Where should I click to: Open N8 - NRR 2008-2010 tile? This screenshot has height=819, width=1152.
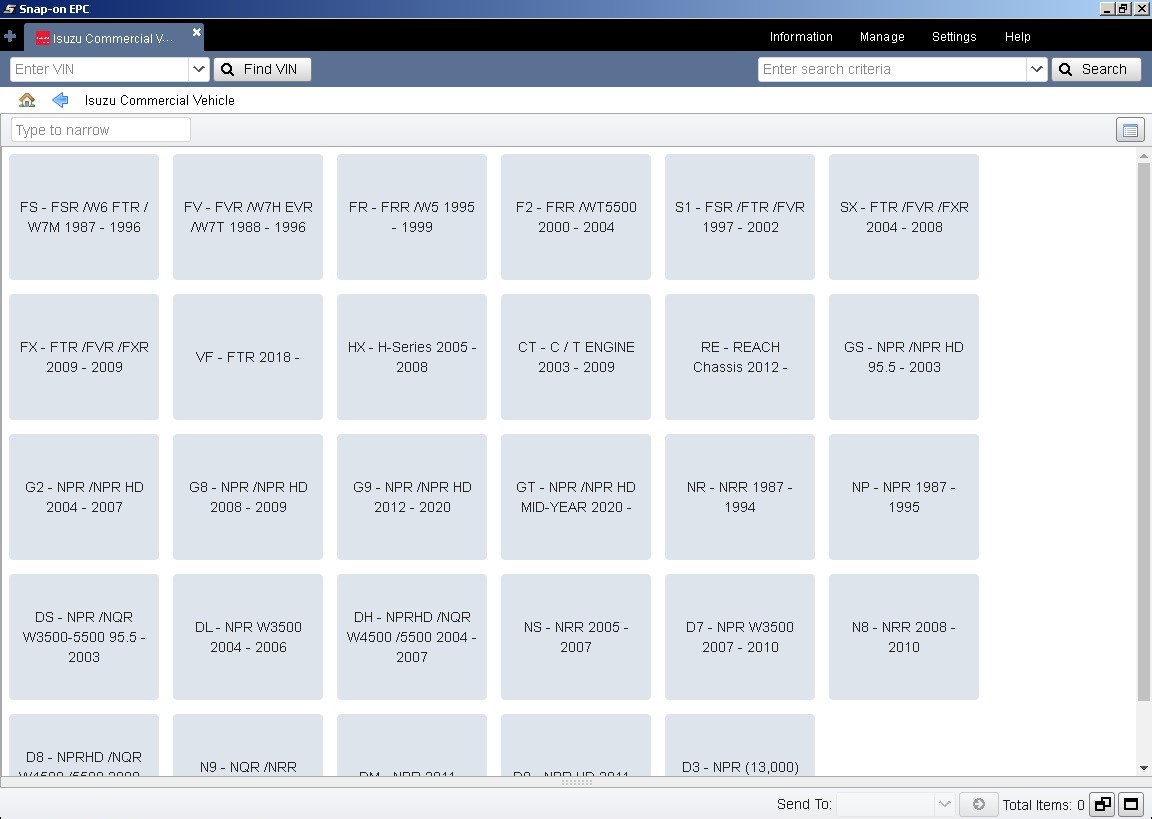[x=904, y=637]
